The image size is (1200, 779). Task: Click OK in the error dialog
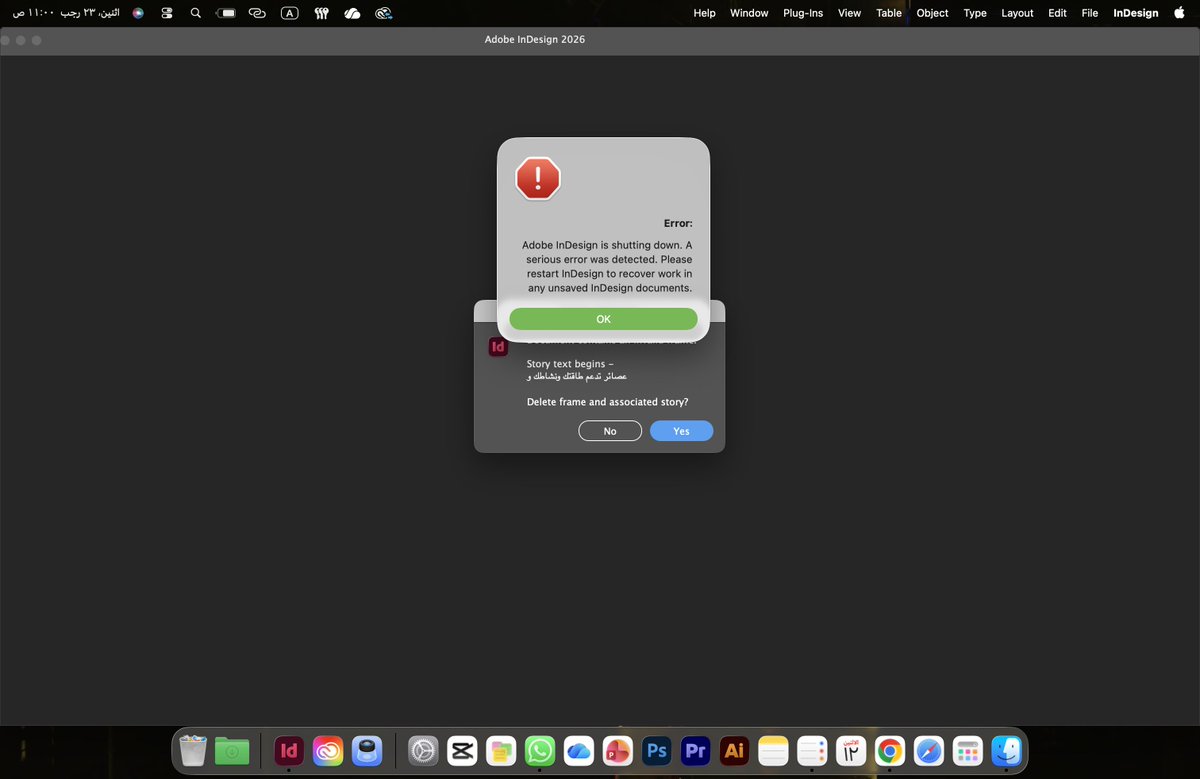coord(603,319)
